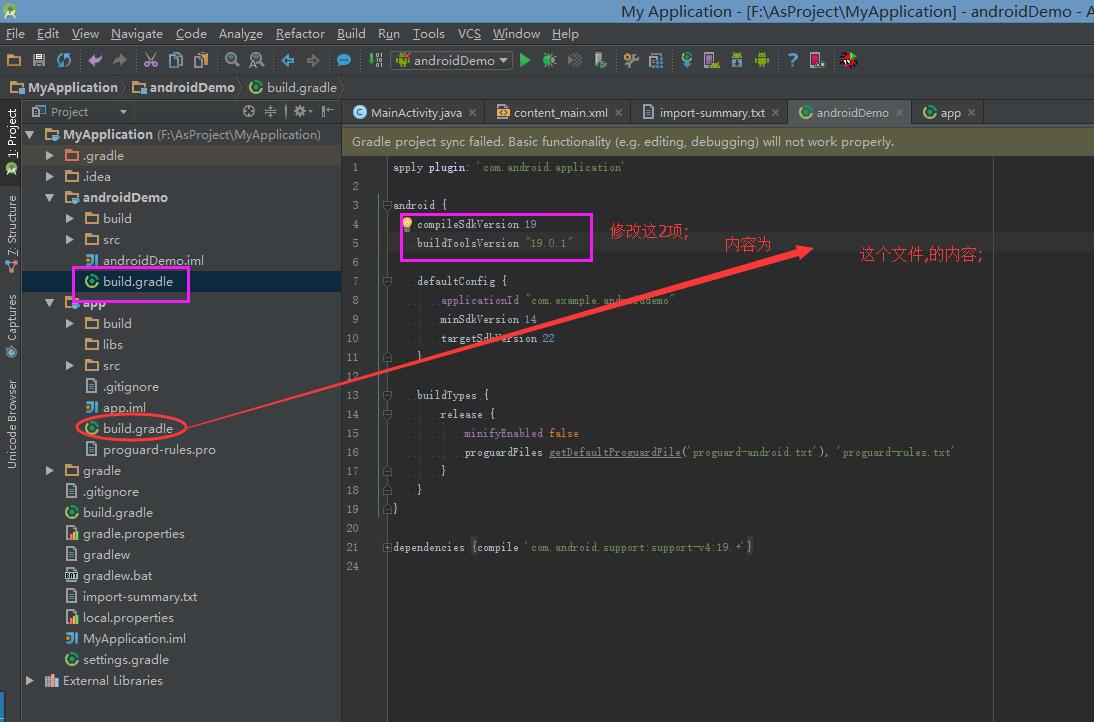Open the File menu
Image resolution: width=1094 pixels, height=722 pixels.
[15, 33]
